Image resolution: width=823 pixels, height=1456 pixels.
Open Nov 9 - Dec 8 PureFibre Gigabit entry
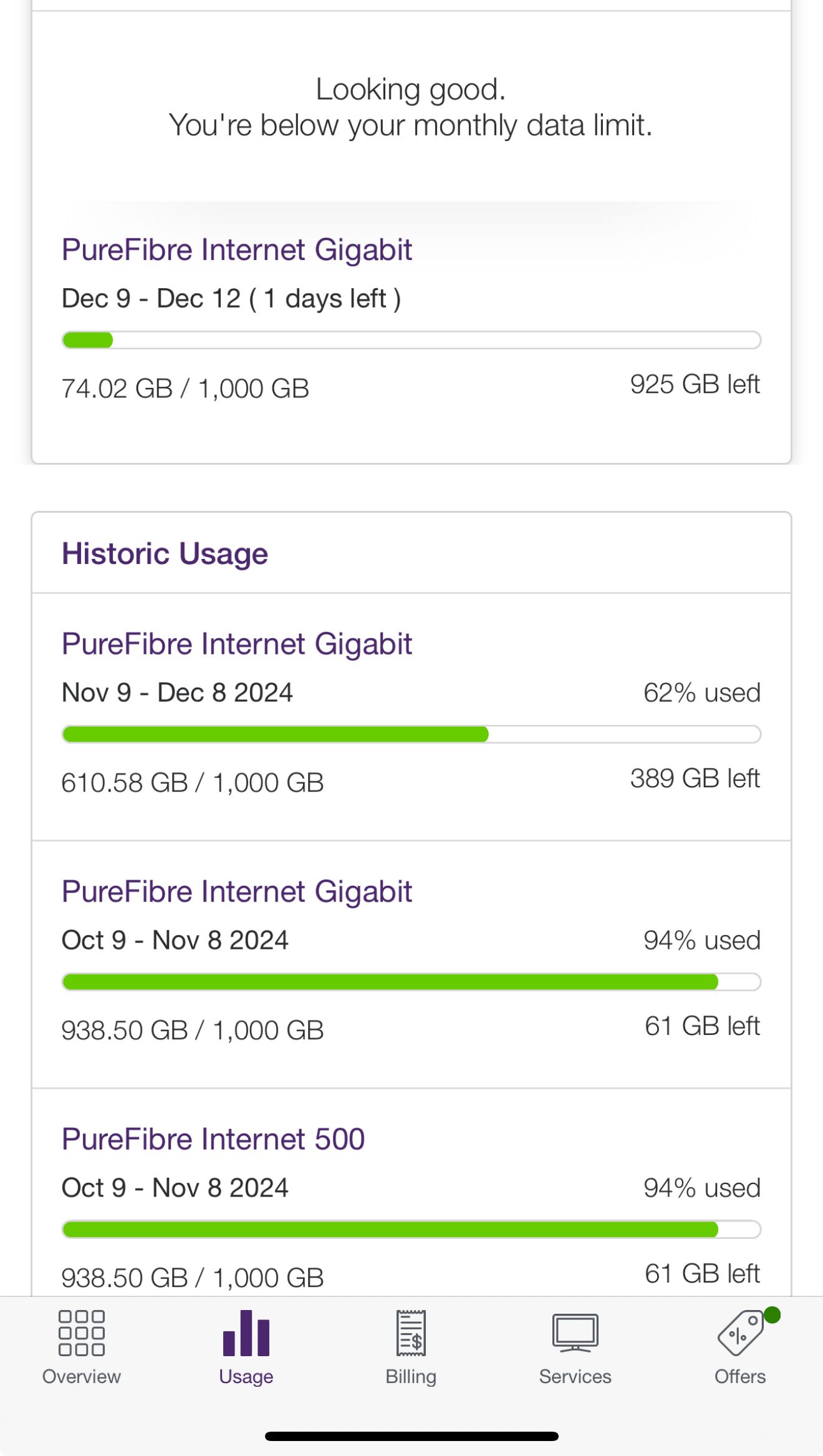pos(237,644)
